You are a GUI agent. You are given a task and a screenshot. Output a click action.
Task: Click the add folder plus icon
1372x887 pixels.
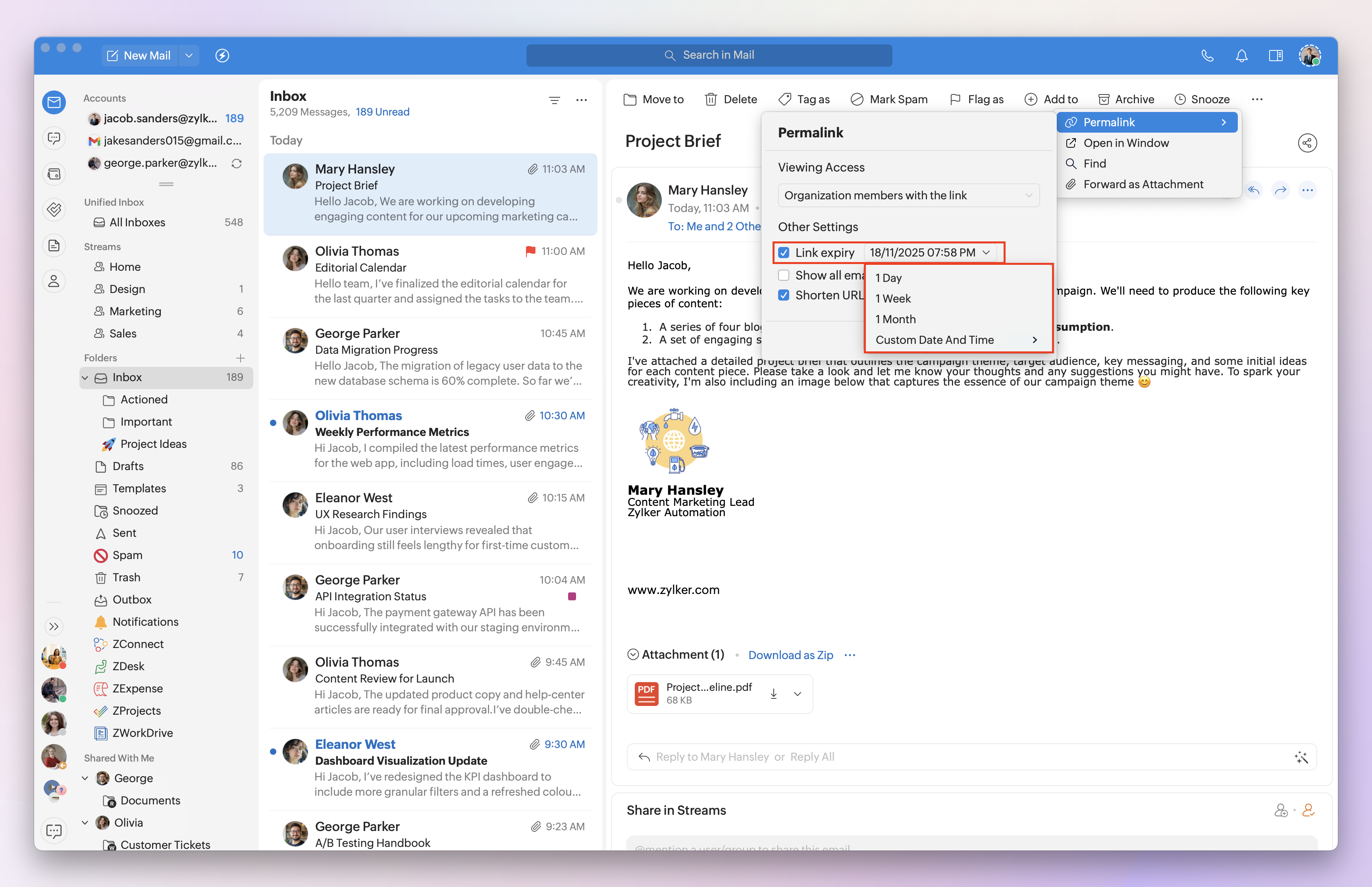240,358
